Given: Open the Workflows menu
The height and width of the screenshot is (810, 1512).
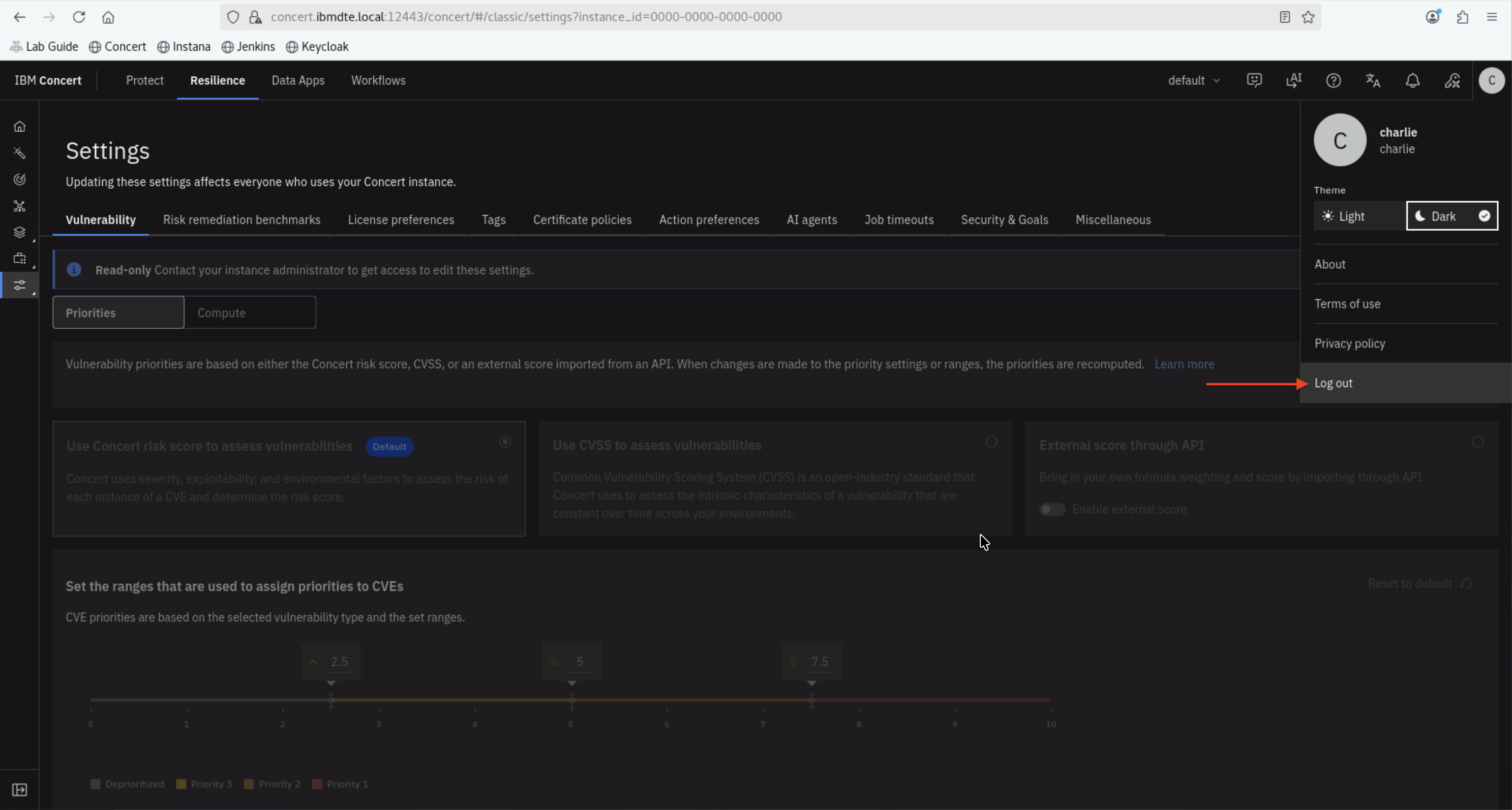Looking at the screenshot, I should click(379, 81).
